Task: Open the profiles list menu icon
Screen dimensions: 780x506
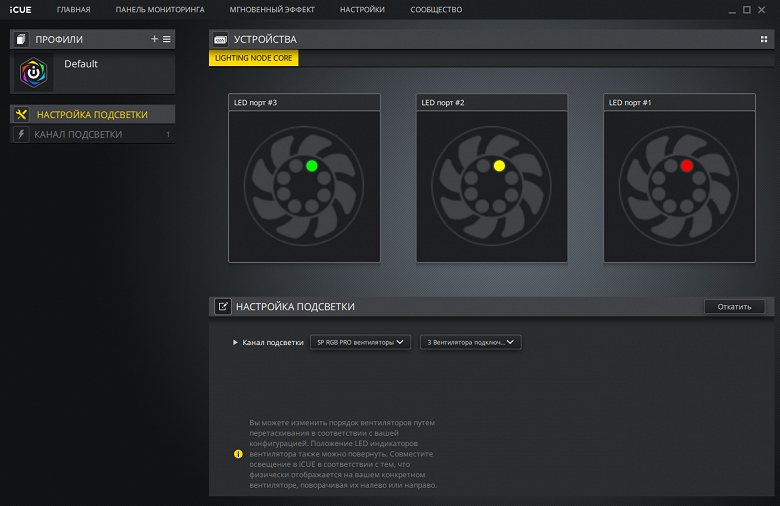Action: (167, 39)
